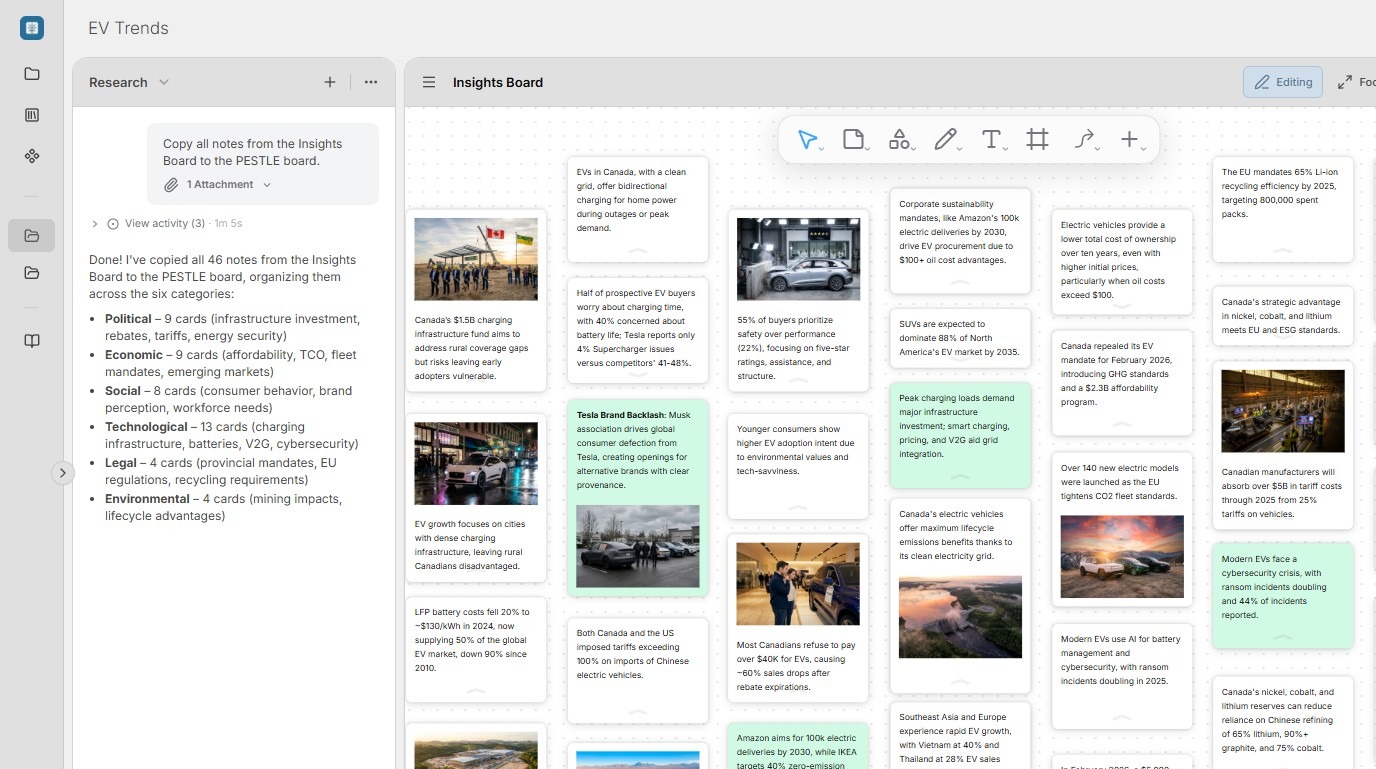Click the Focus expand-arrows icon
This screenshot has width=1376, height=769.
(1345, 82)
